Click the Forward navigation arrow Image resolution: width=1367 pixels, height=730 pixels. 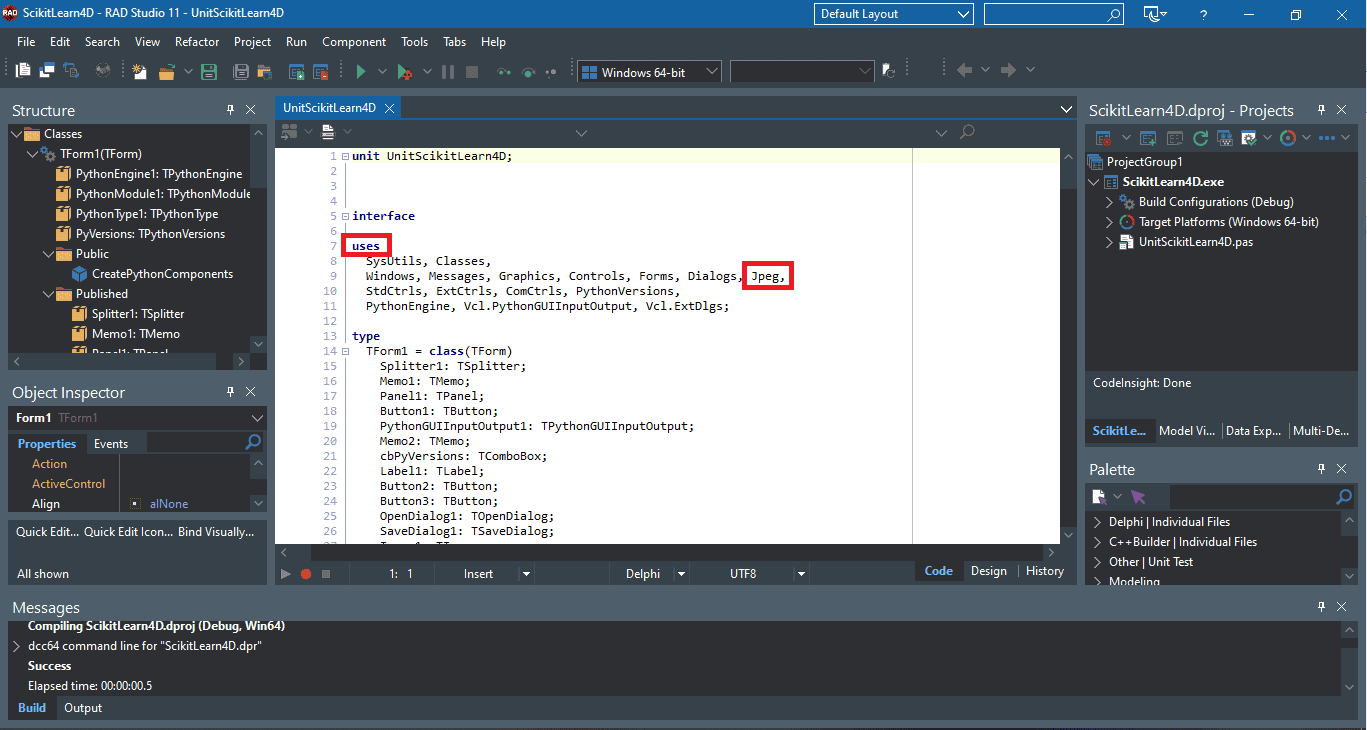point(1009,70)
